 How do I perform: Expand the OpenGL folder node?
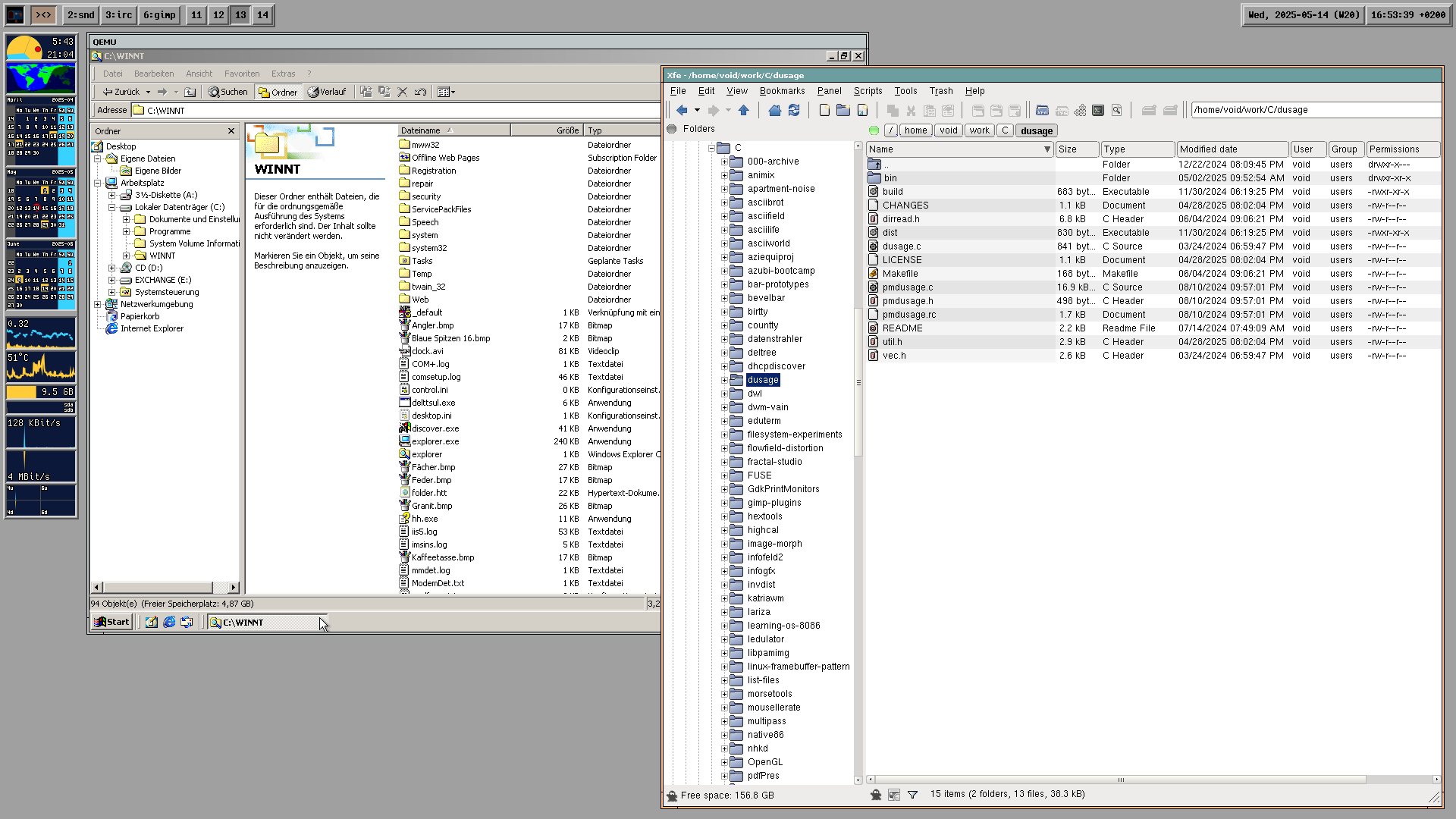click(x=724, y=762)
